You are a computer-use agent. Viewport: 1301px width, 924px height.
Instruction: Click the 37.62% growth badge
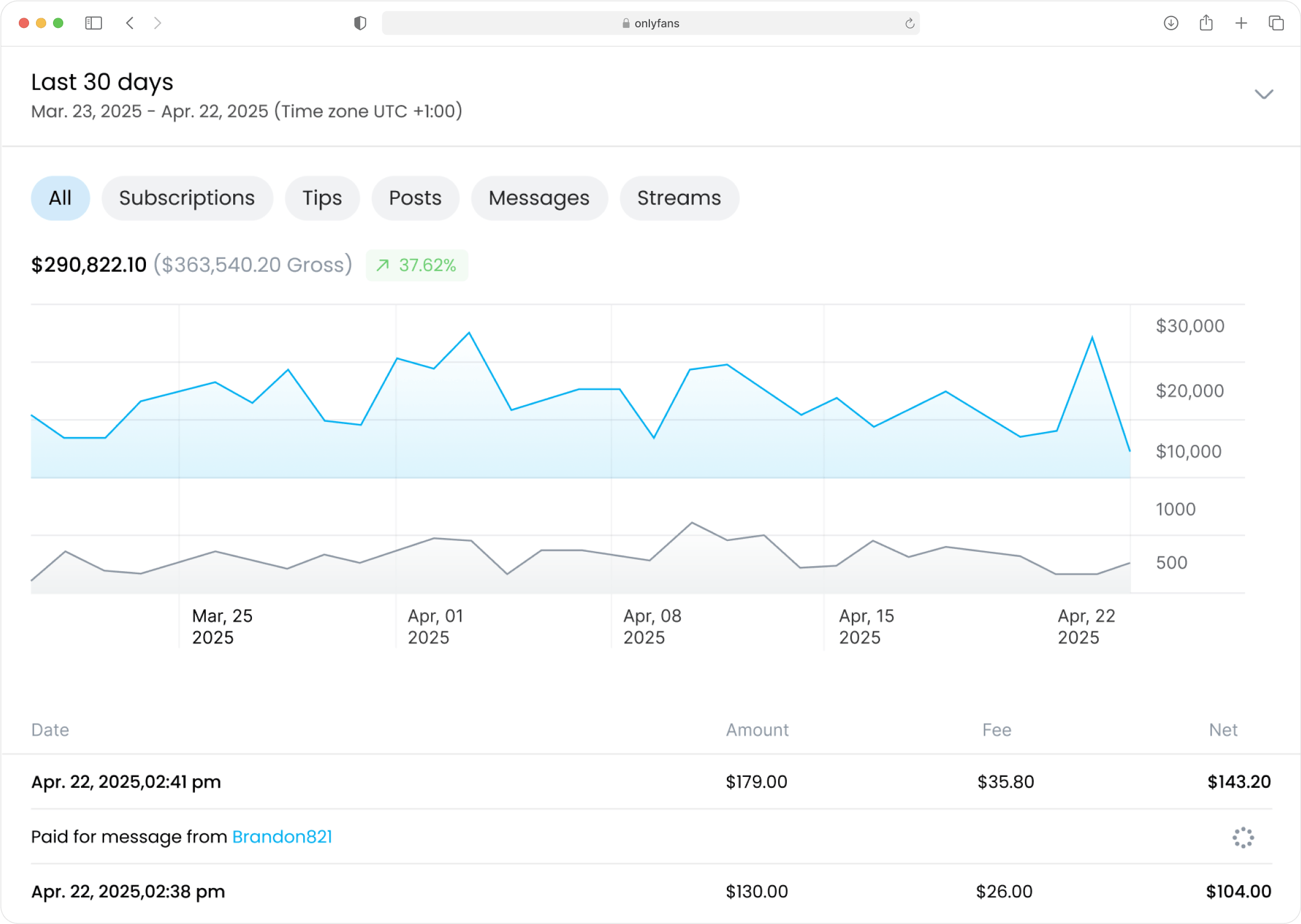tap(417, 265)
